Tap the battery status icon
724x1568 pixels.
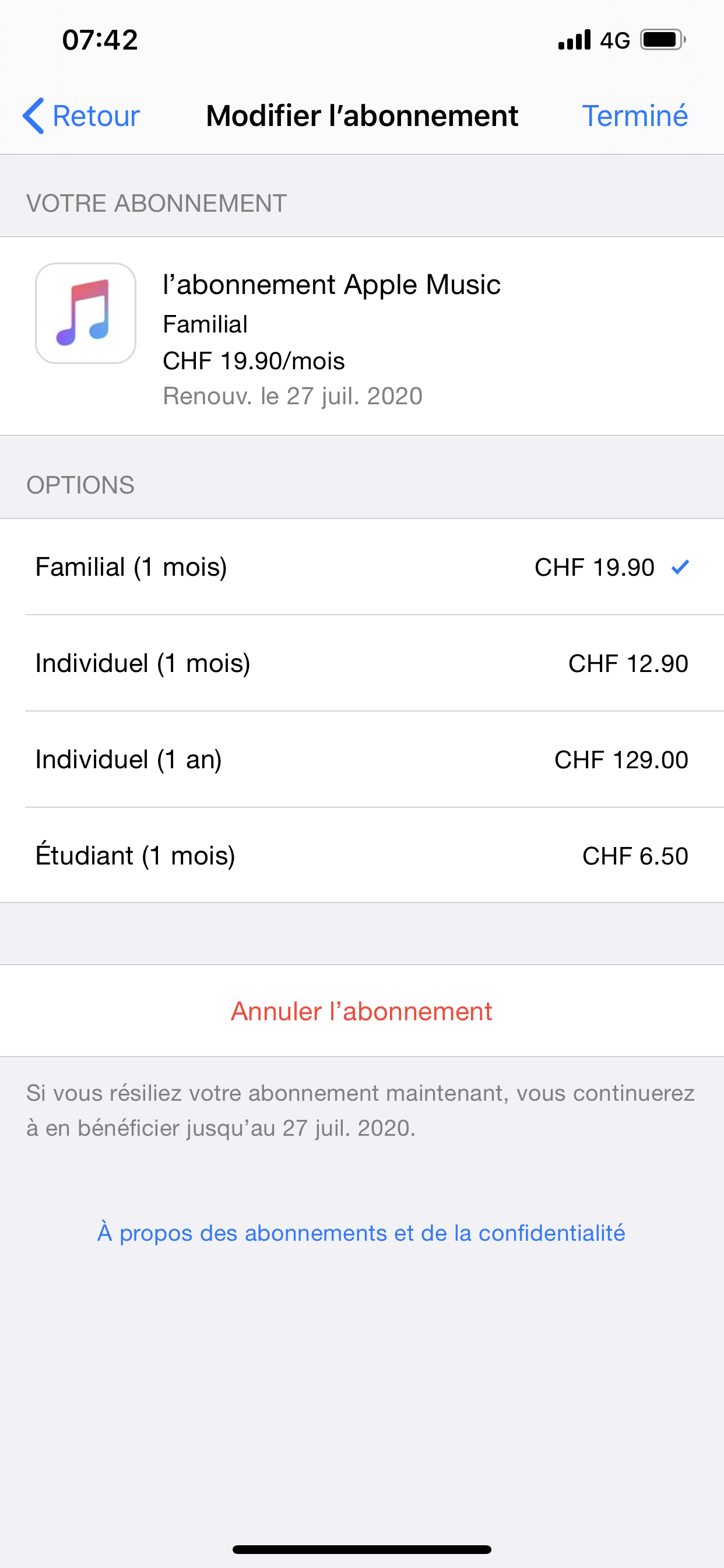663,40
